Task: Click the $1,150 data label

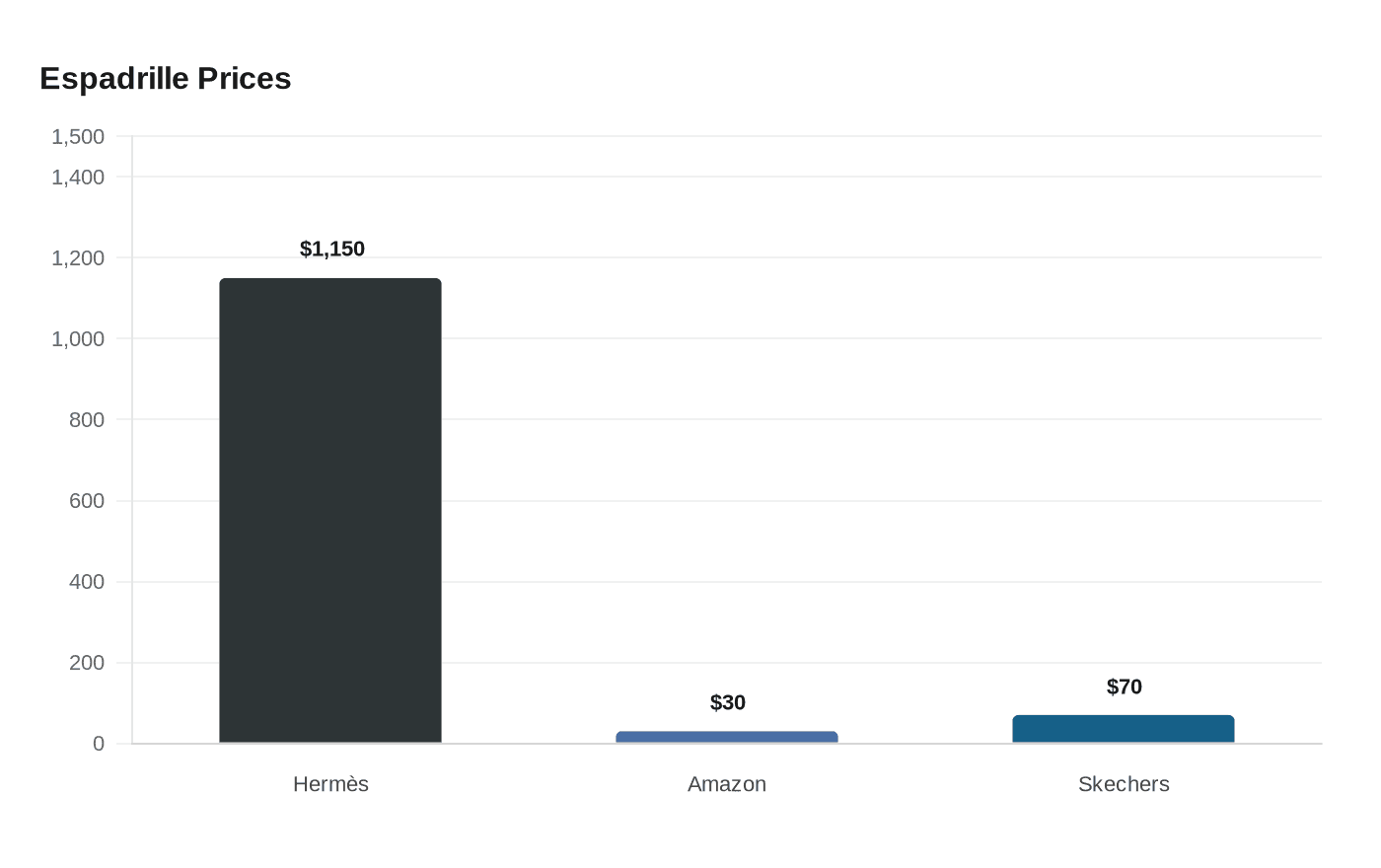Action: (x=332, y=249)
